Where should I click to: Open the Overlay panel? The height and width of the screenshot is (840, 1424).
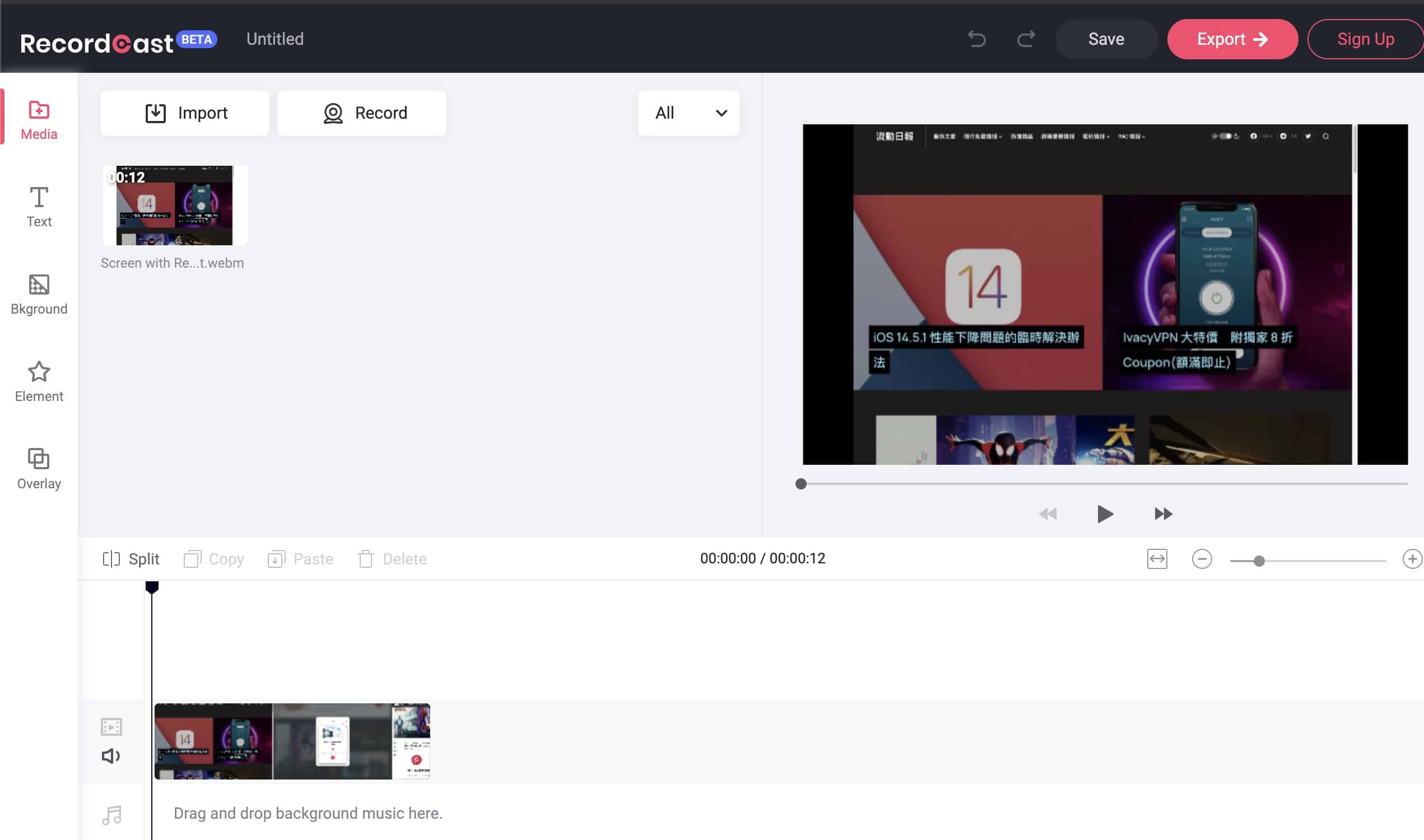[x=39, y=469]
